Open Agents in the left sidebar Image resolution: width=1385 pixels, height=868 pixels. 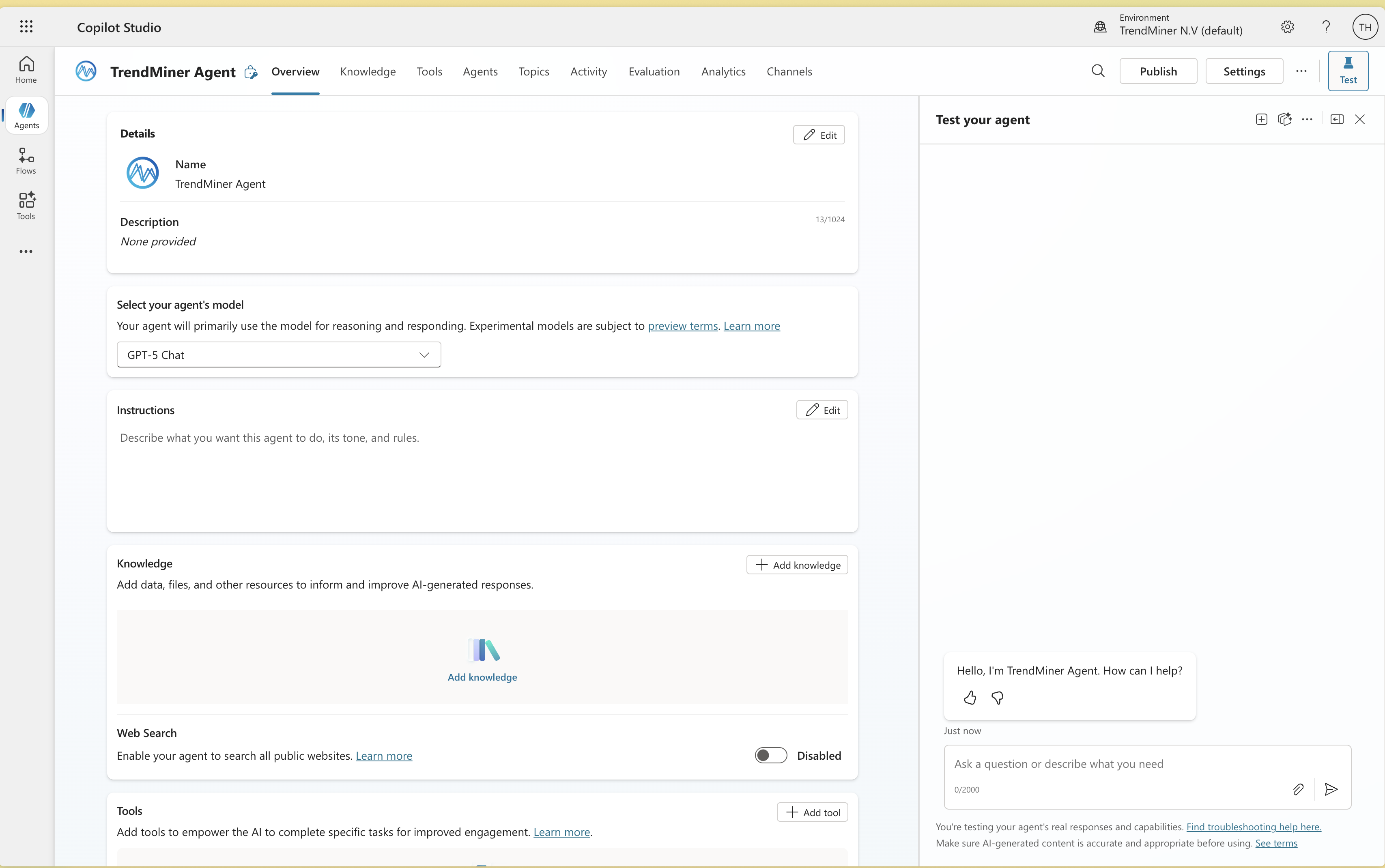[x=26, y=115]
